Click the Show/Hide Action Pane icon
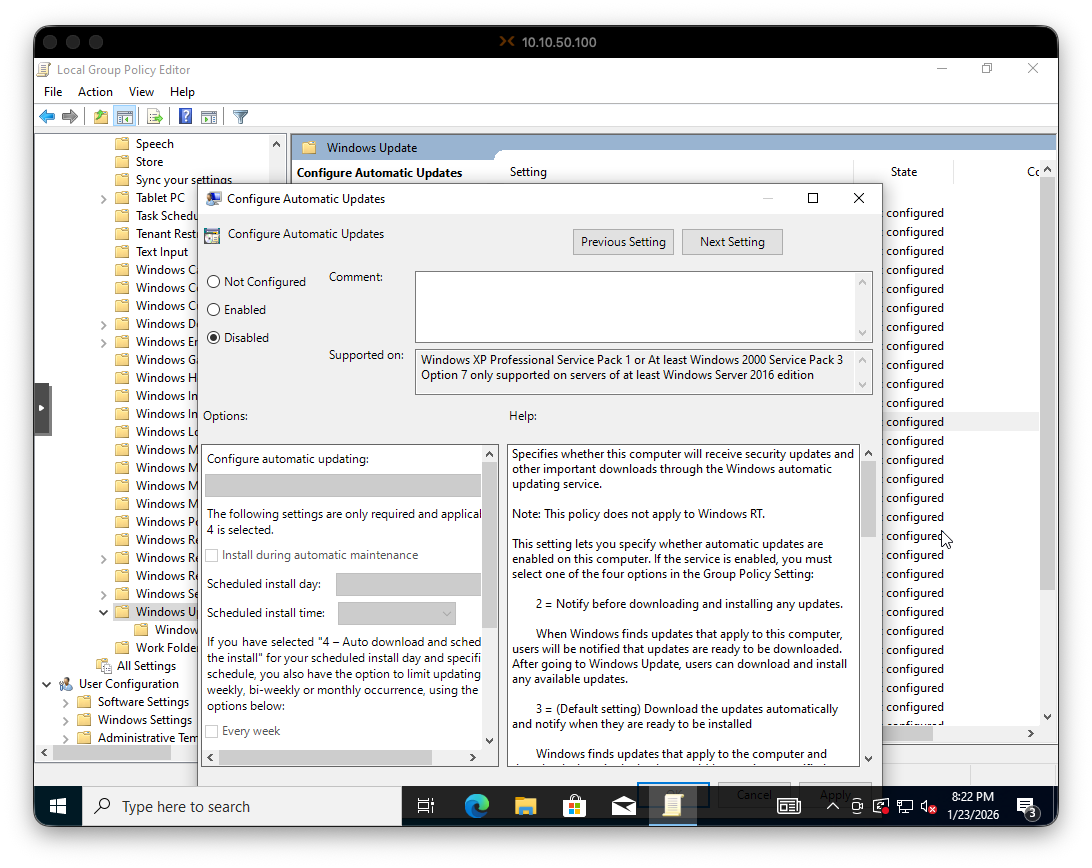This screenshot has height=868, width=1092. pyautogui.click(x=209, y=117)
